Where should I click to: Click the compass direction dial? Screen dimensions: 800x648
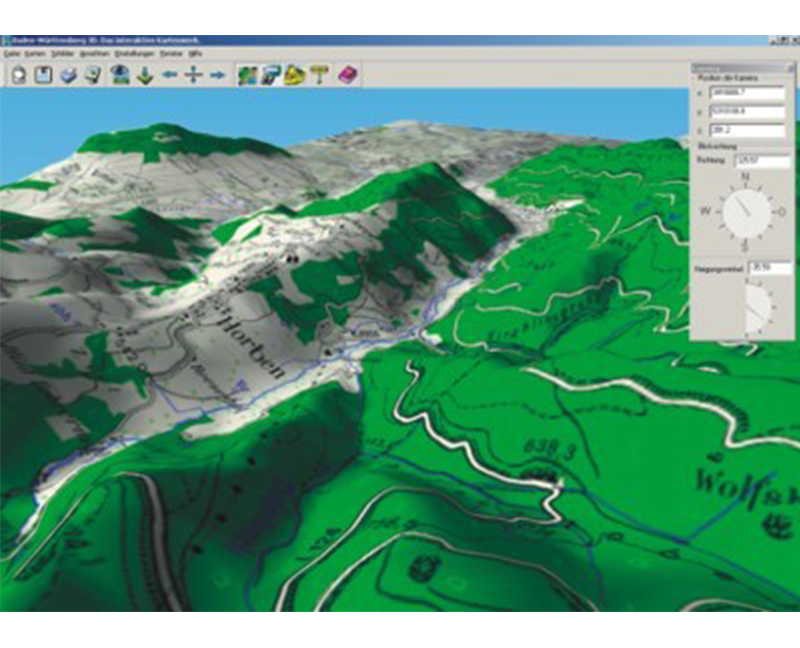click(x=748, y=210)
